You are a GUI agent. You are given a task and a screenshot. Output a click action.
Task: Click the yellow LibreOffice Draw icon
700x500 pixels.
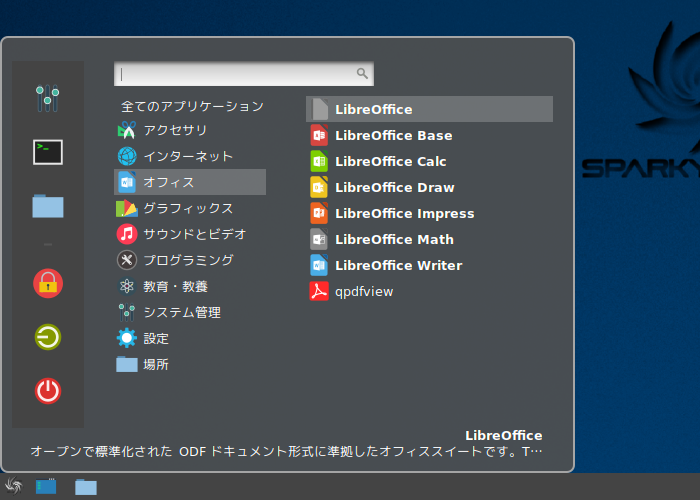click(319, 187)
